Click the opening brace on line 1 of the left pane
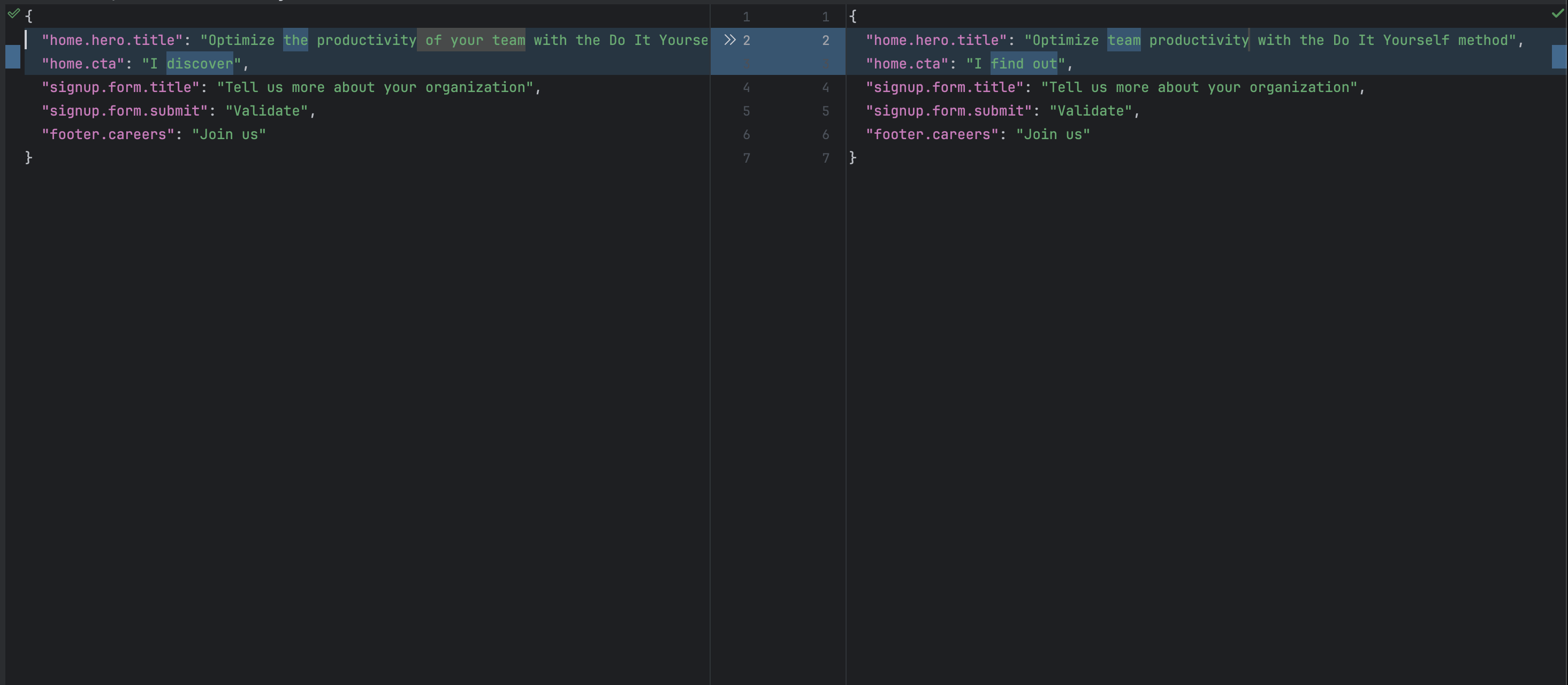Viewport: 1568px width, 685px height. click(28, 16)
